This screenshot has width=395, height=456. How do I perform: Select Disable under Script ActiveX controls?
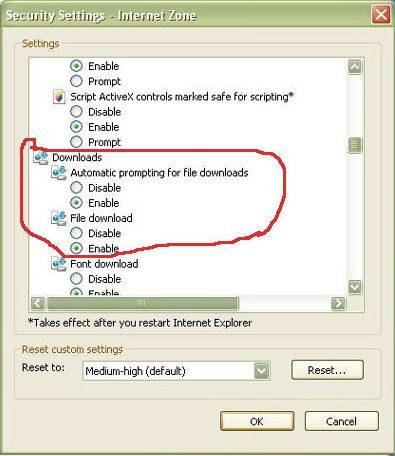pyautogui.click(x=76, y=112)
